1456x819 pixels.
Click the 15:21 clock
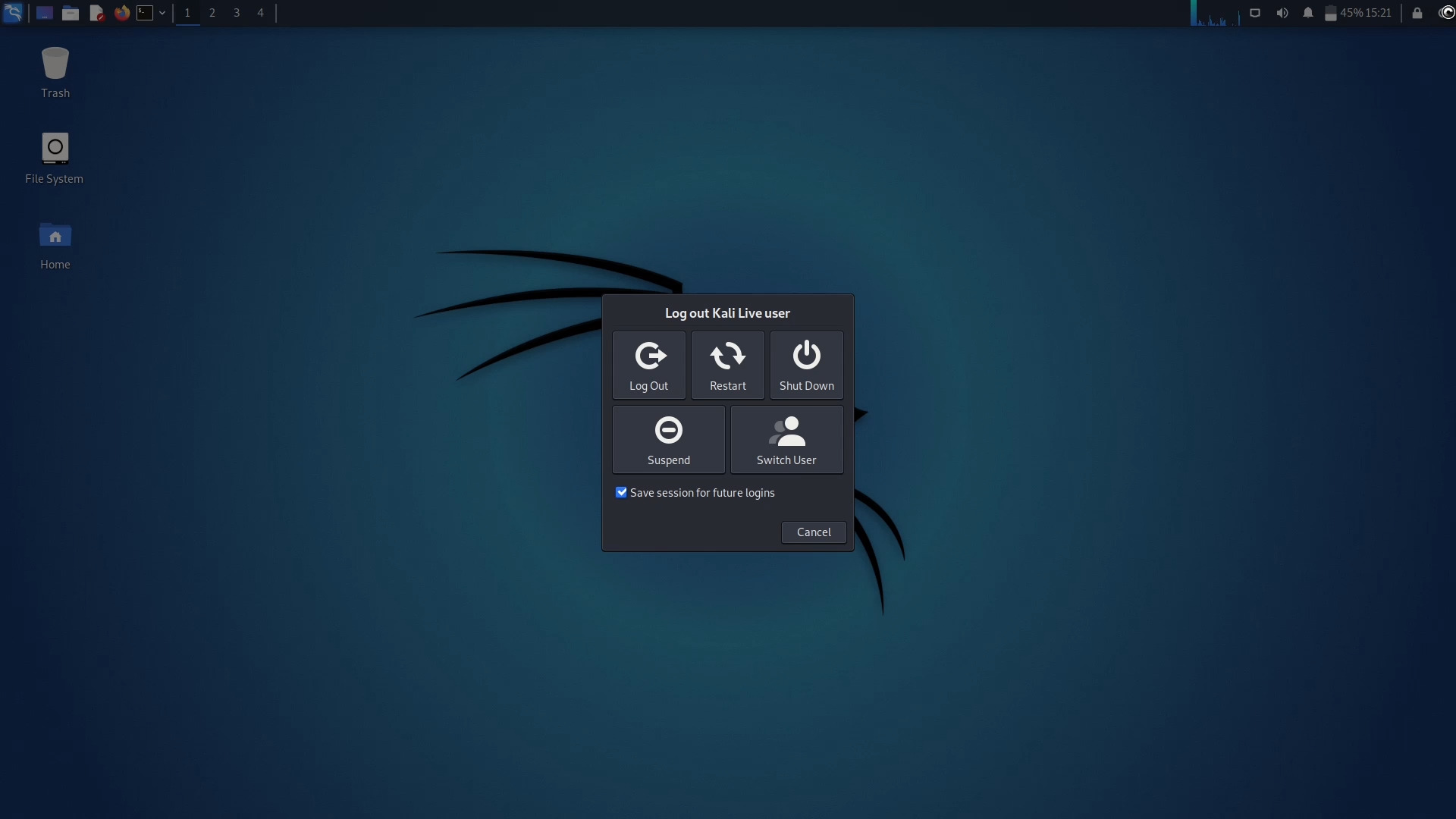[x=1378, y=13]
